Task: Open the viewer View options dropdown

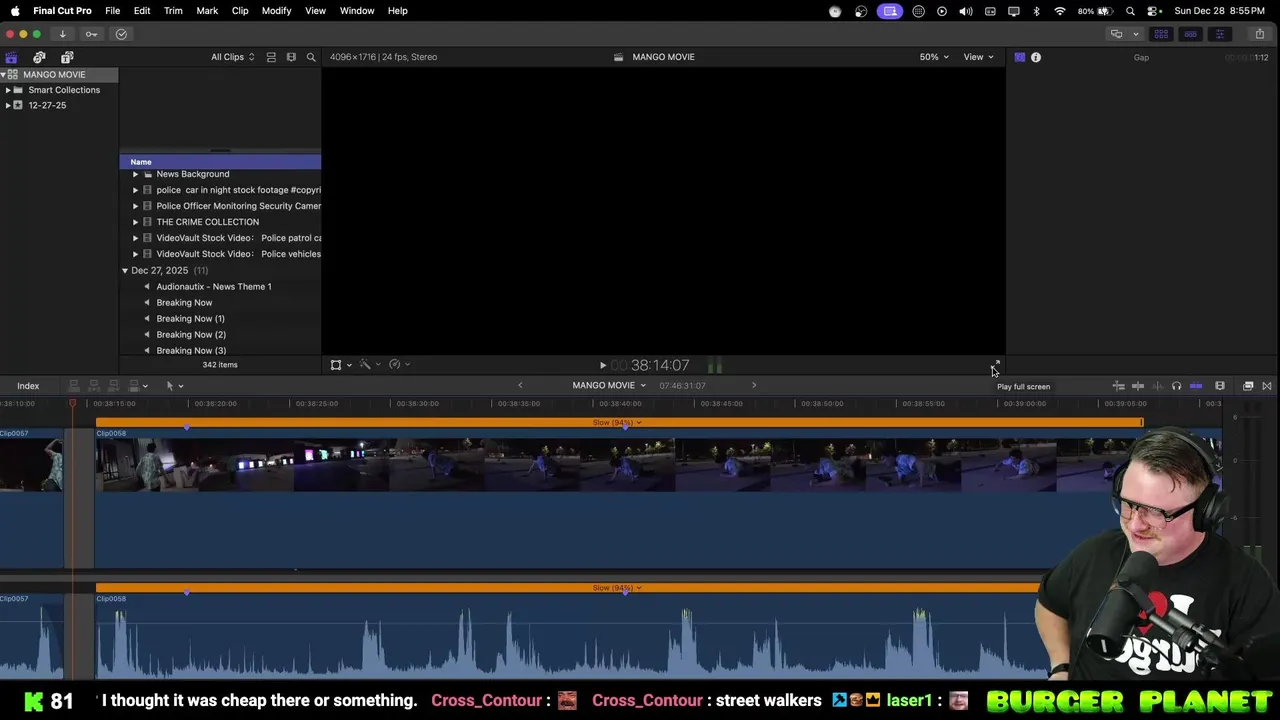Action: coord(978,57)
